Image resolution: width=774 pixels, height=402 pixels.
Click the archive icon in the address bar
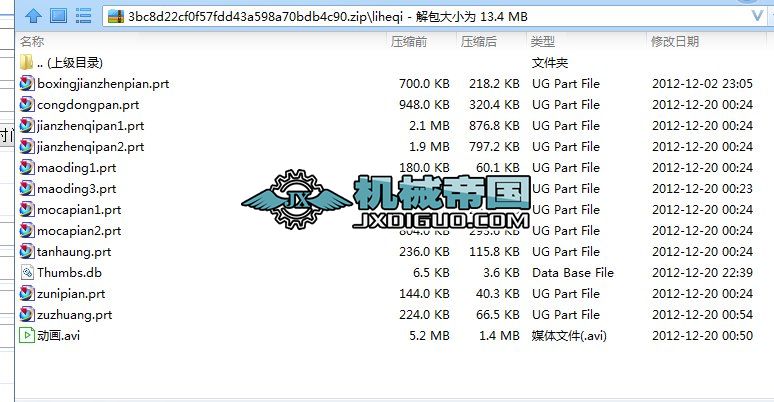pos(116,17)
